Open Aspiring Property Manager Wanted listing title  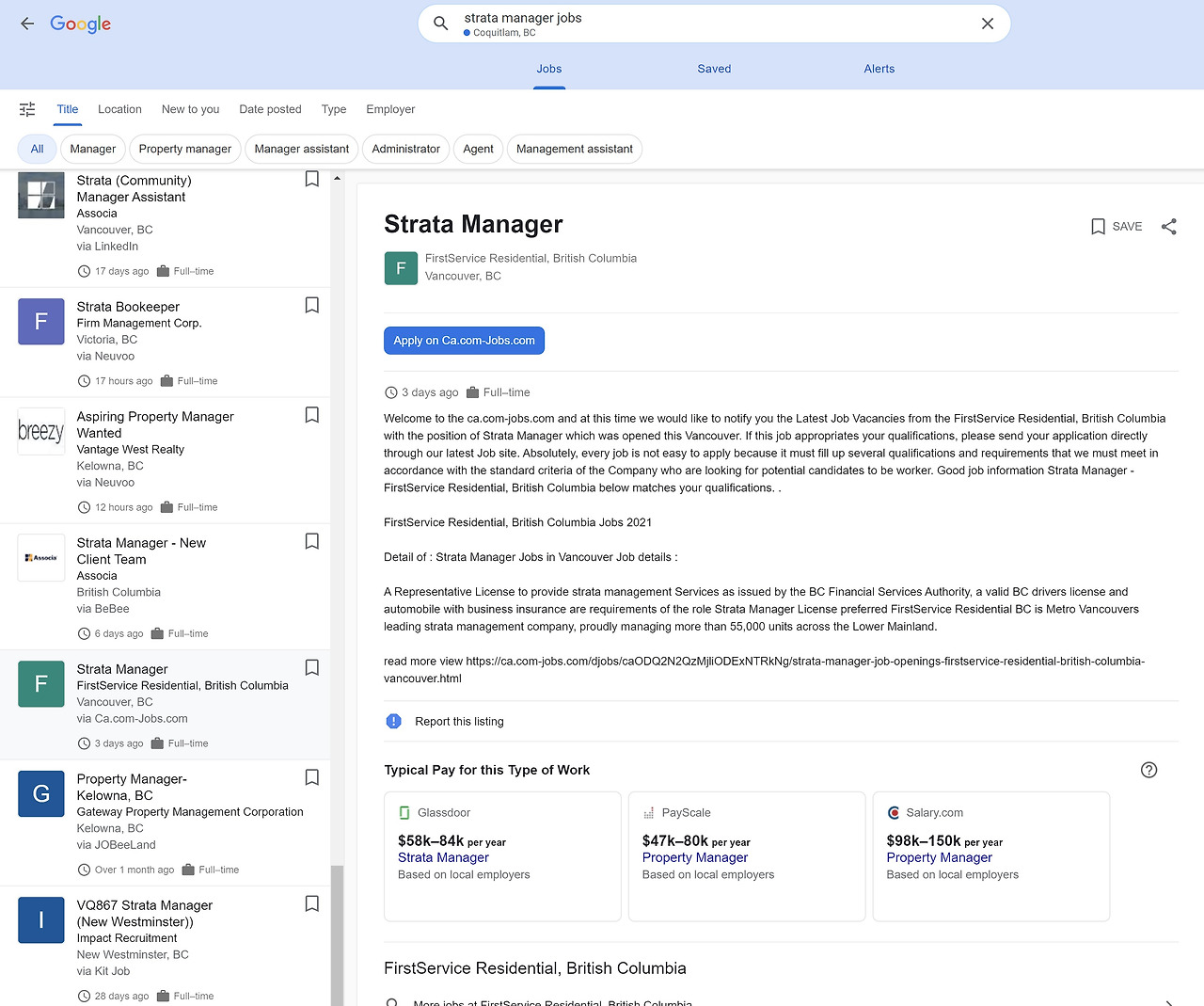click(x=155, y=425)
